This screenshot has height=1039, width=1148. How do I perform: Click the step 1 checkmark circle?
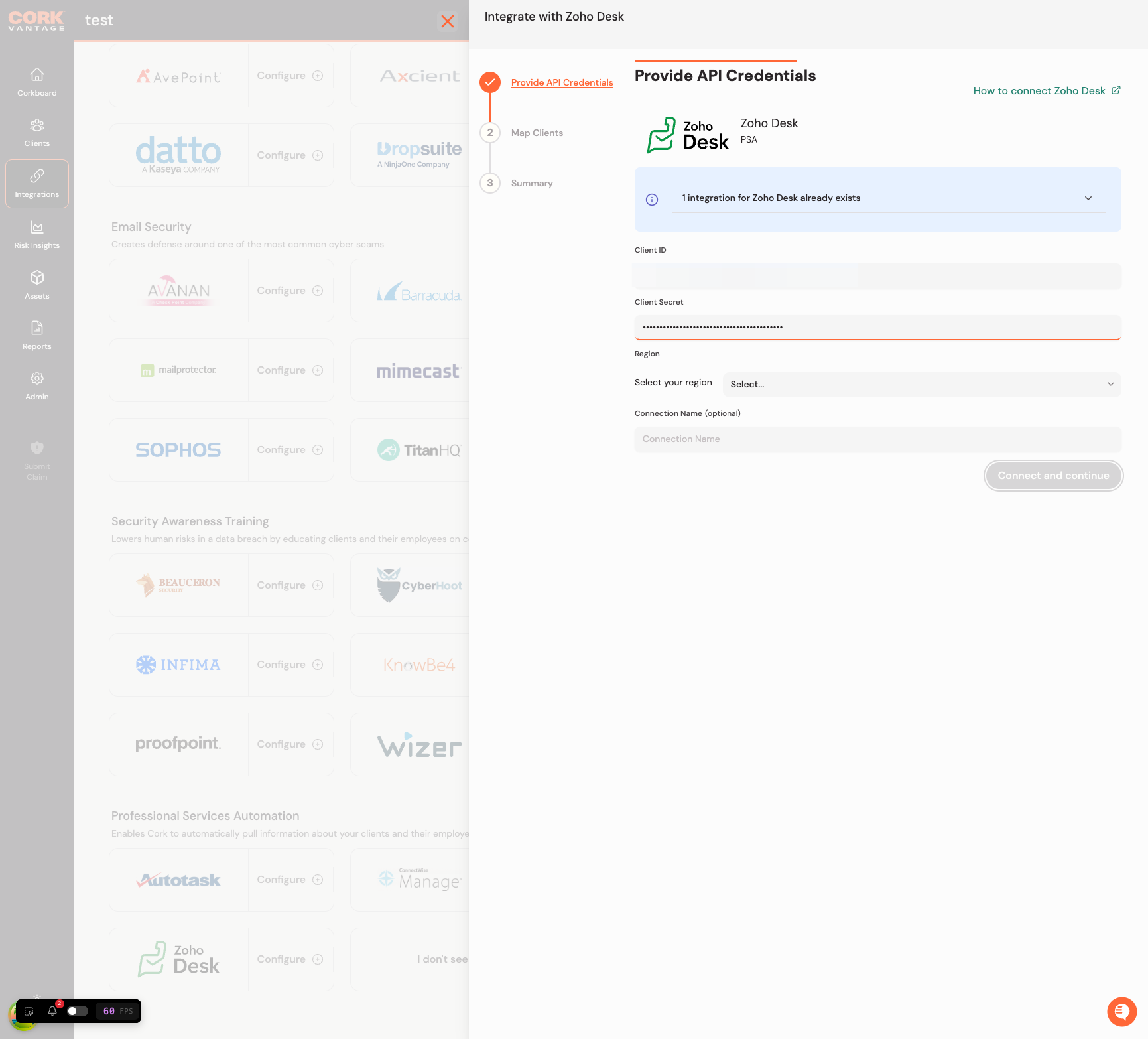(x=490, y=82)
